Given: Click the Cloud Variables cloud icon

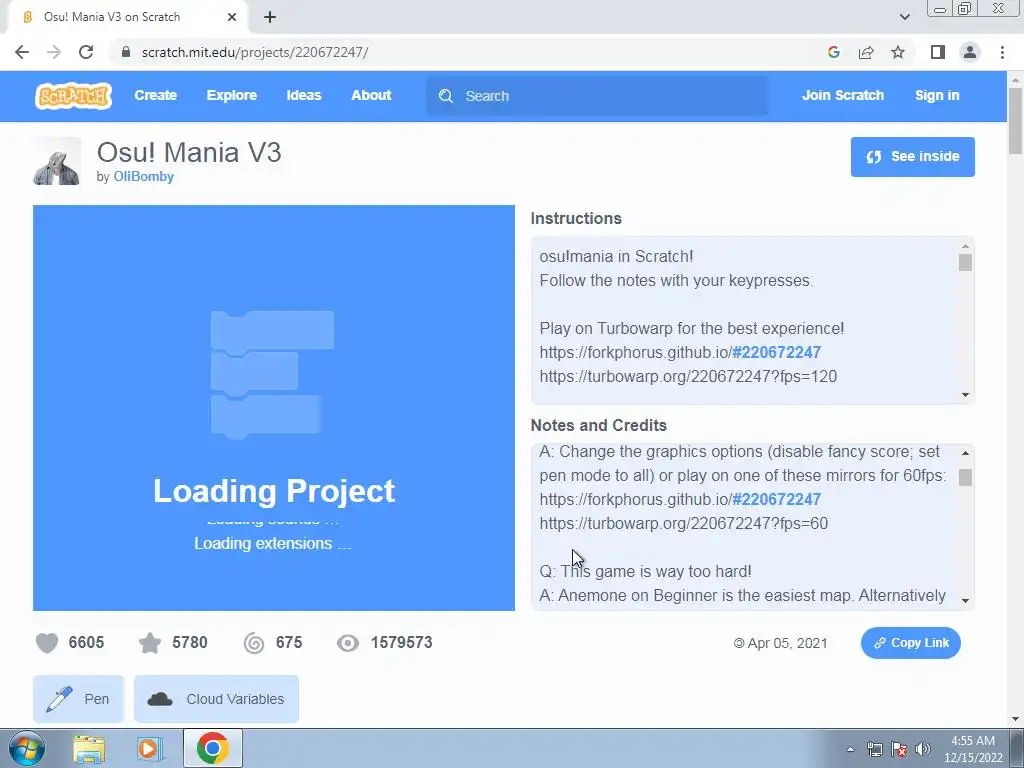Looking at the screenshot, I should (x=160, y=699).
